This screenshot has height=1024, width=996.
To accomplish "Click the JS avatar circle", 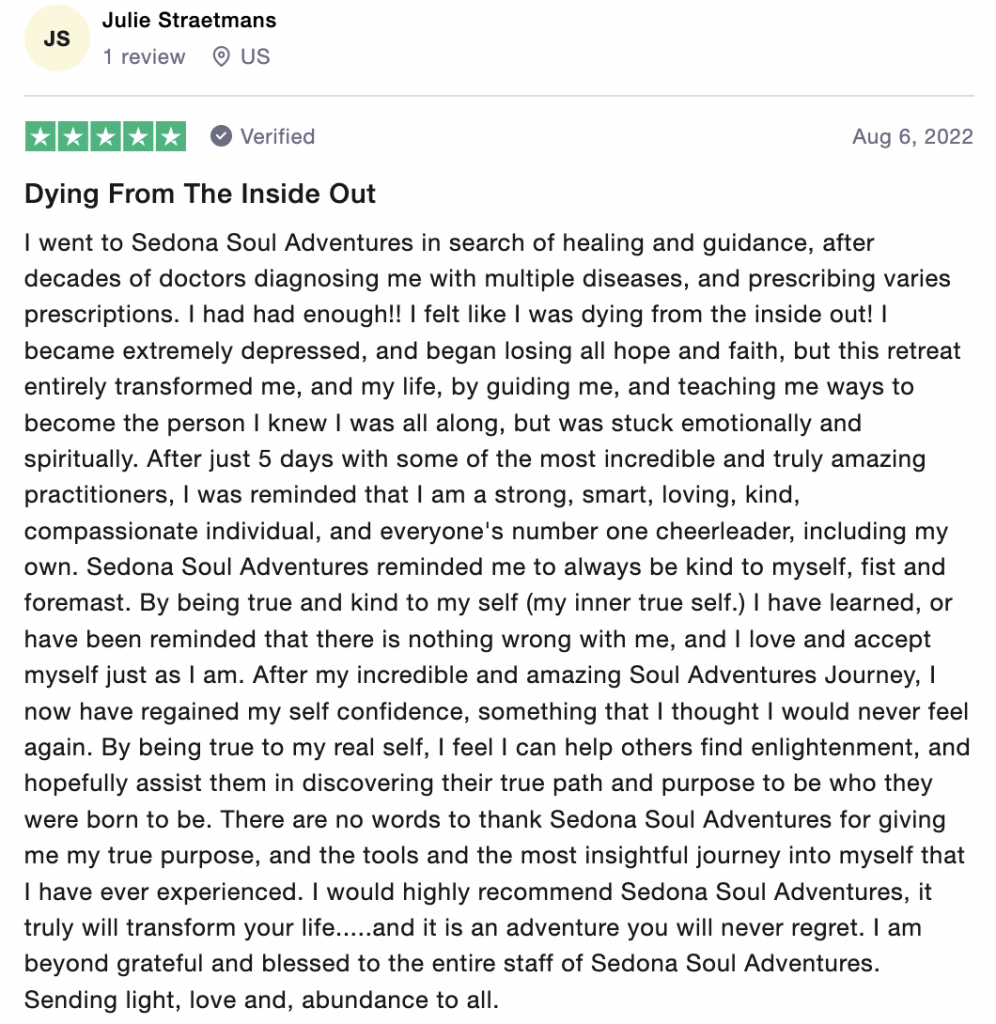I will click(x=57, y=39).
